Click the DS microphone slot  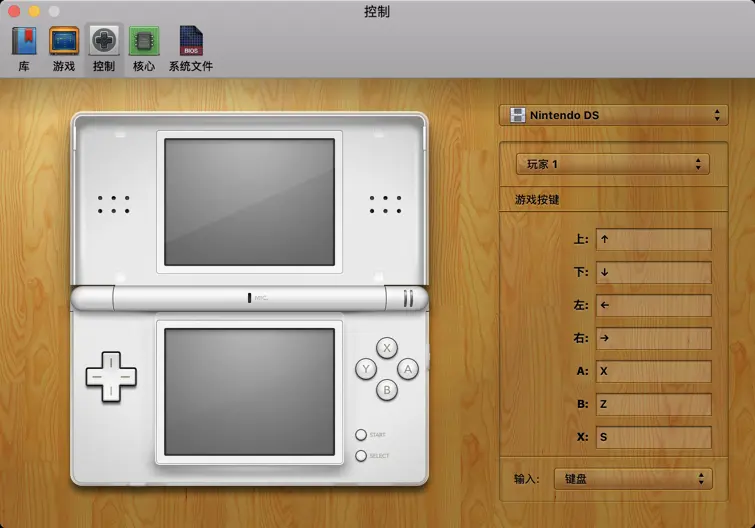tap(249, 298)
